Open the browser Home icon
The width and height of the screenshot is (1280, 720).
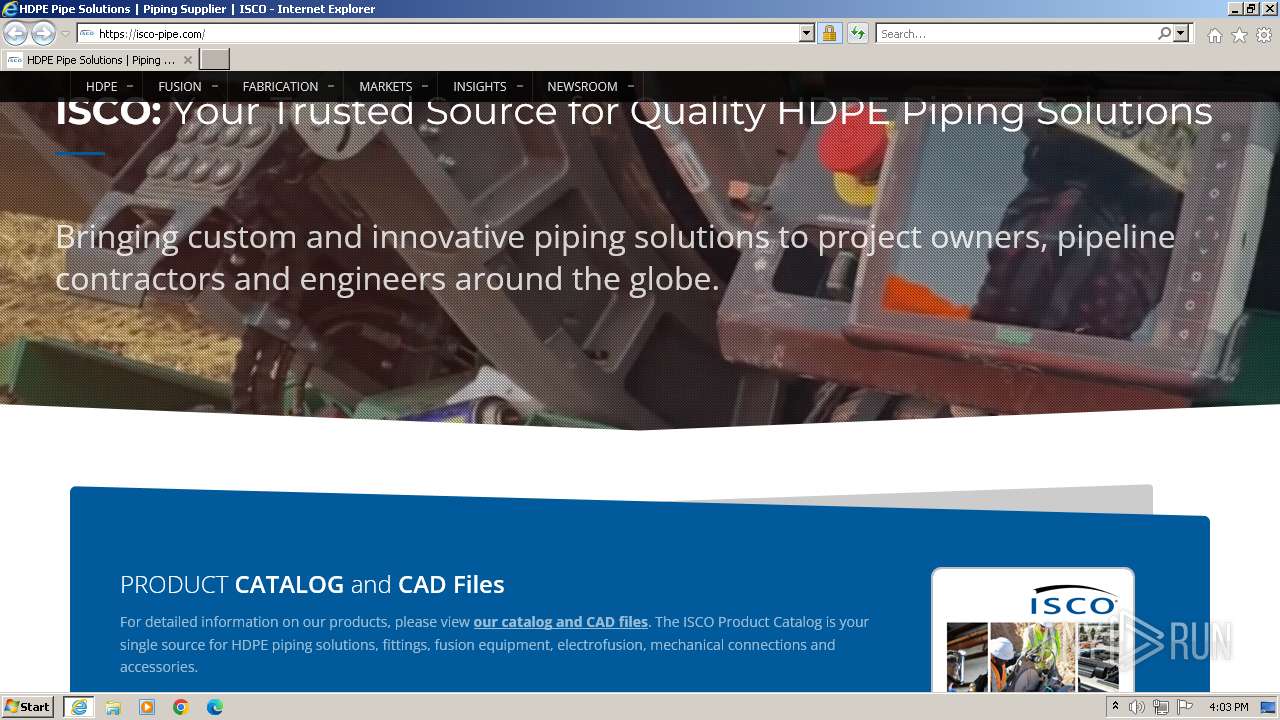1214,35
